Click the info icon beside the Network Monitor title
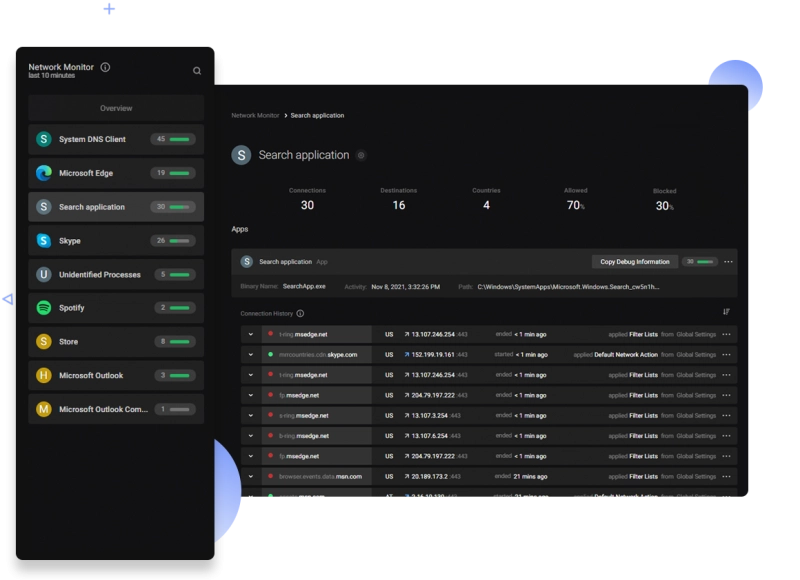 tap(105, 67)
